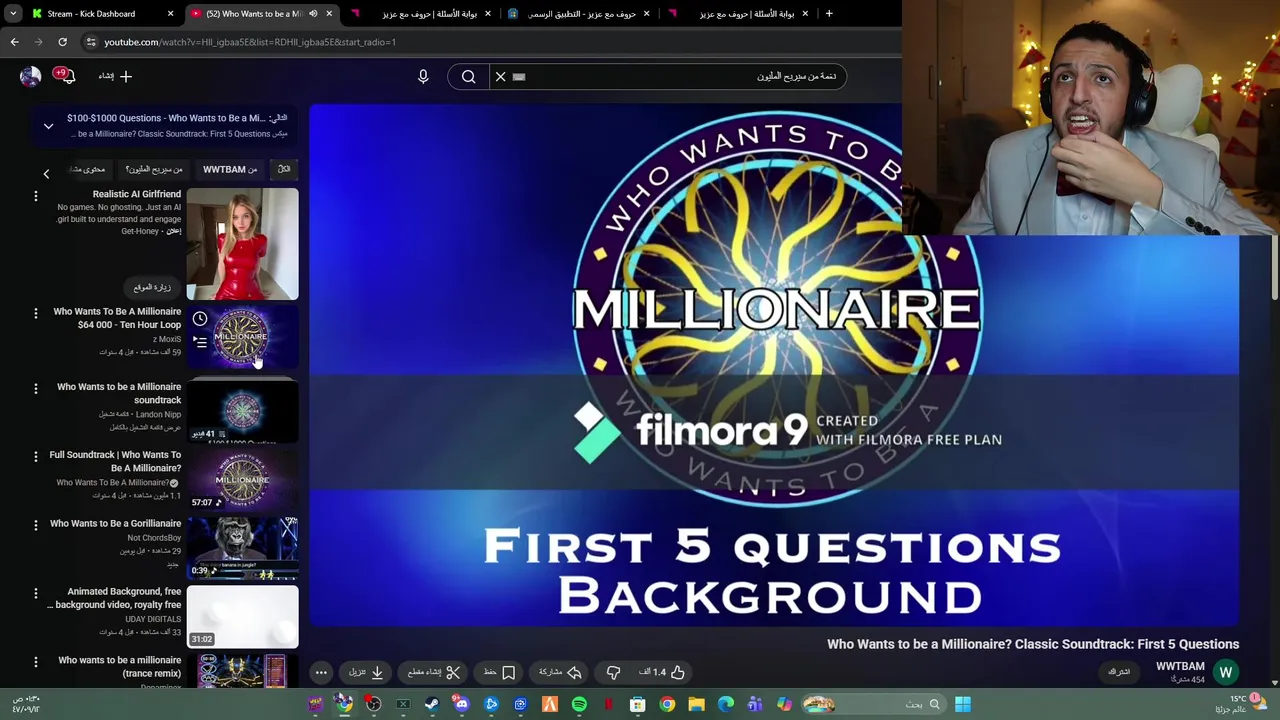Open options for Full Soundtrack video

tap(36, 457)
